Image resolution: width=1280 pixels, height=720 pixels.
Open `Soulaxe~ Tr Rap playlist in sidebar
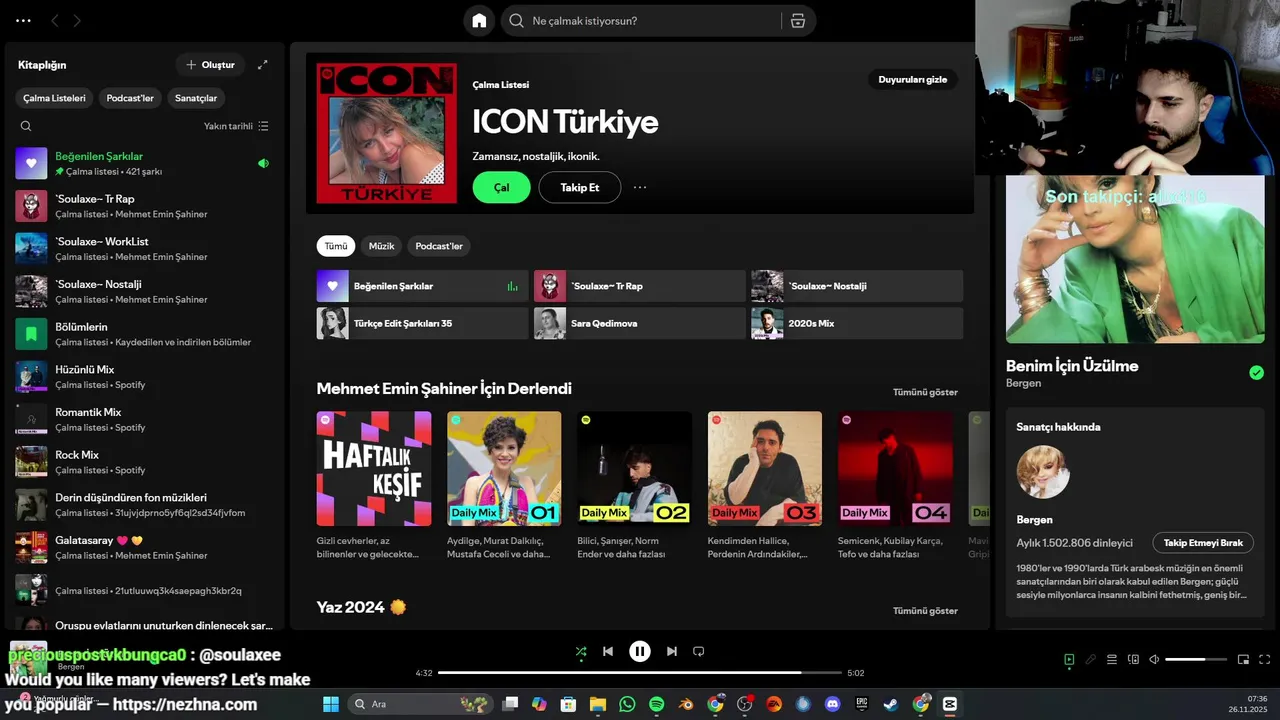coord(145,206)
